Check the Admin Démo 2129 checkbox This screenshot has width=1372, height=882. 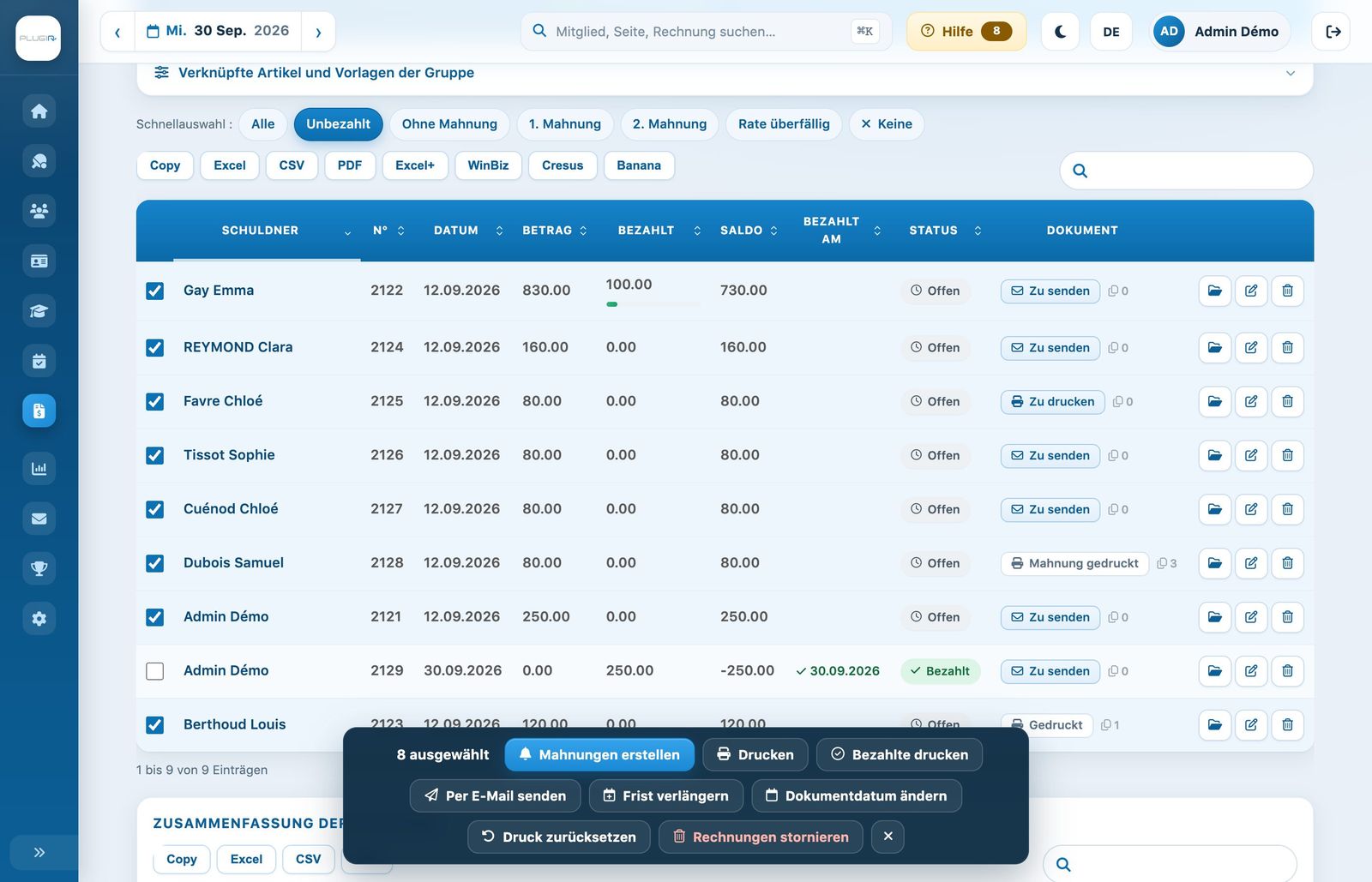coord(155,671)
